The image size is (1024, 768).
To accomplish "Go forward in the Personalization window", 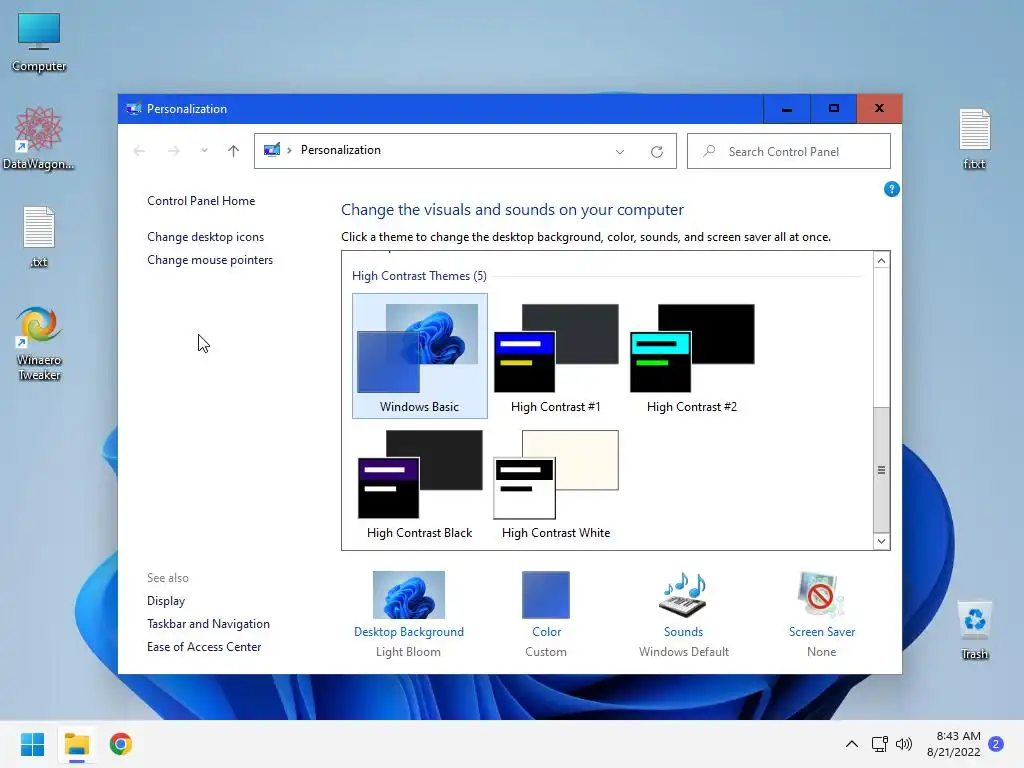I will coord(174,151).
